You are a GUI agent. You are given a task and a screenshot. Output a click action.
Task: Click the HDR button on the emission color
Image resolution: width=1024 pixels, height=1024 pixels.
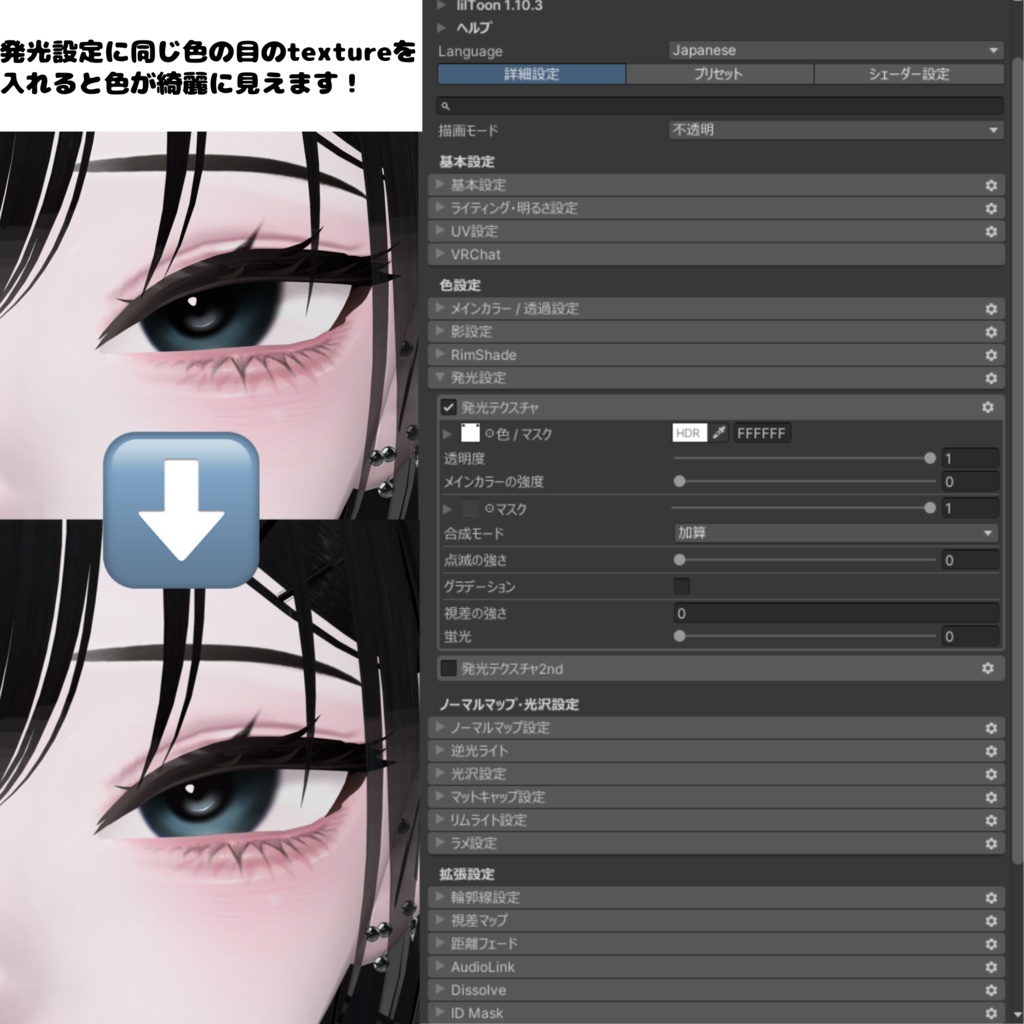coord(690,434)
